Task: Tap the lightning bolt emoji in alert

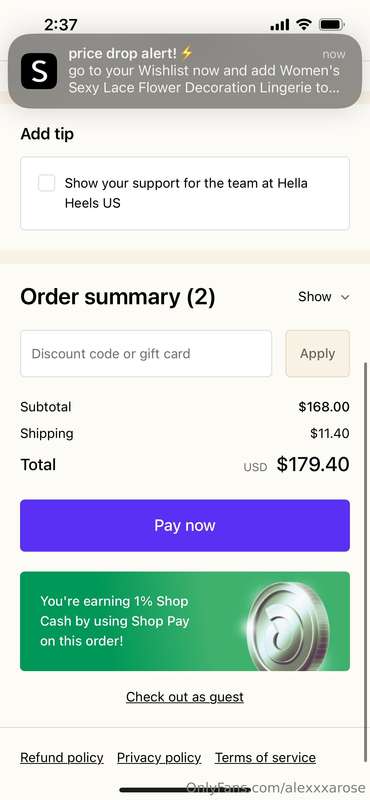Action: [x=187, y=52]
